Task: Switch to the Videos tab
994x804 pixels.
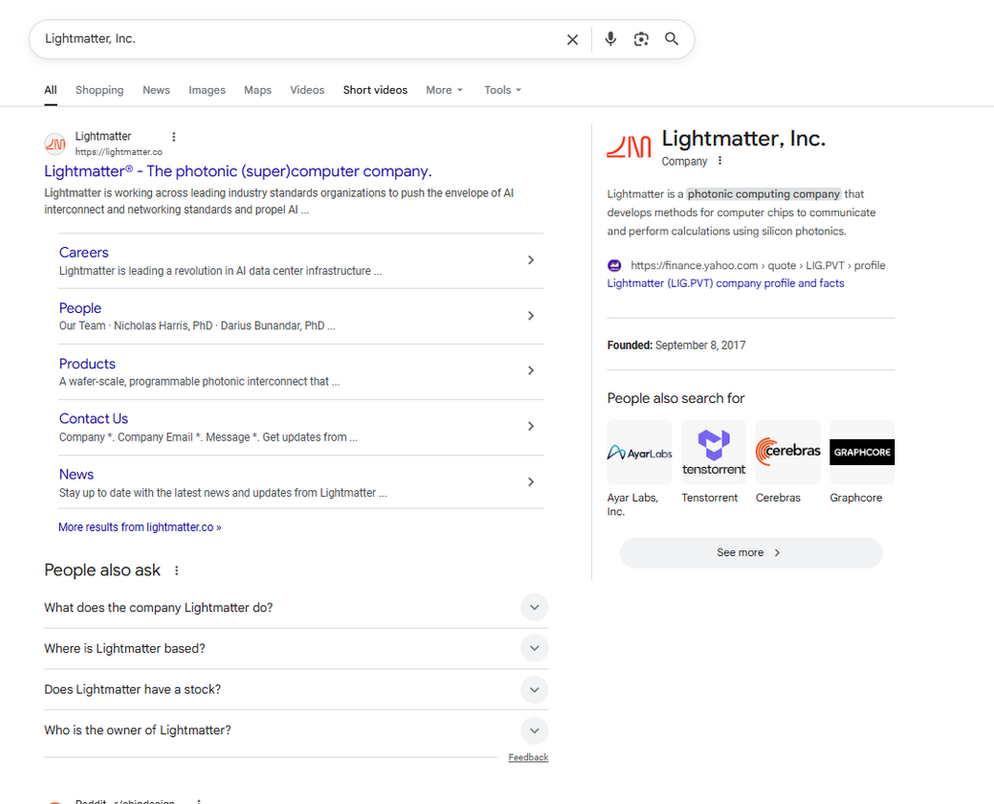Action: click(307, 90)
